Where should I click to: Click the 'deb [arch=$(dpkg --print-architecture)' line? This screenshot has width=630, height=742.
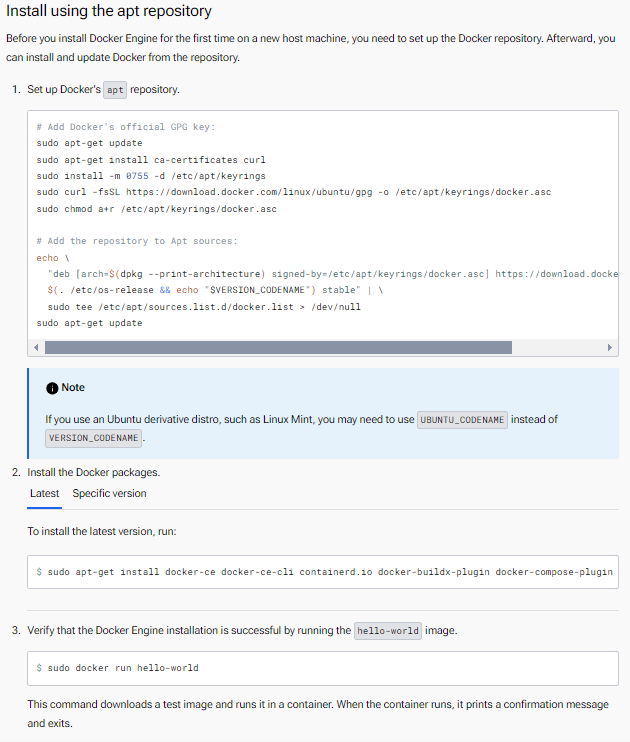[x=333, y=274]
